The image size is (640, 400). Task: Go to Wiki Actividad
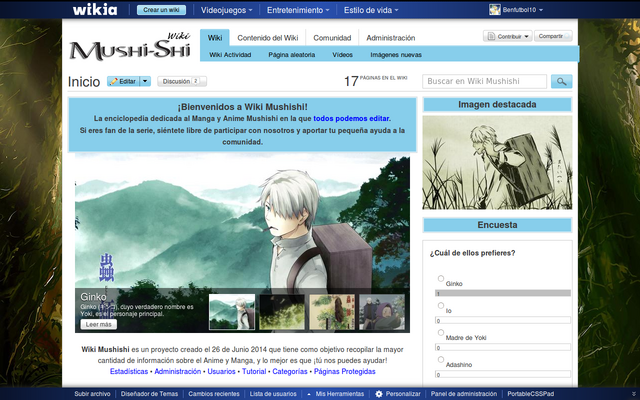pyautogui.click(x=230, y=55)
